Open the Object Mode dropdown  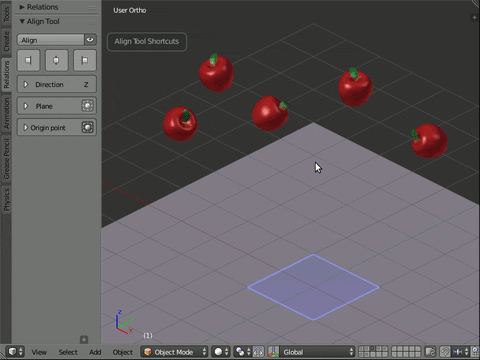tap(174, 352)
